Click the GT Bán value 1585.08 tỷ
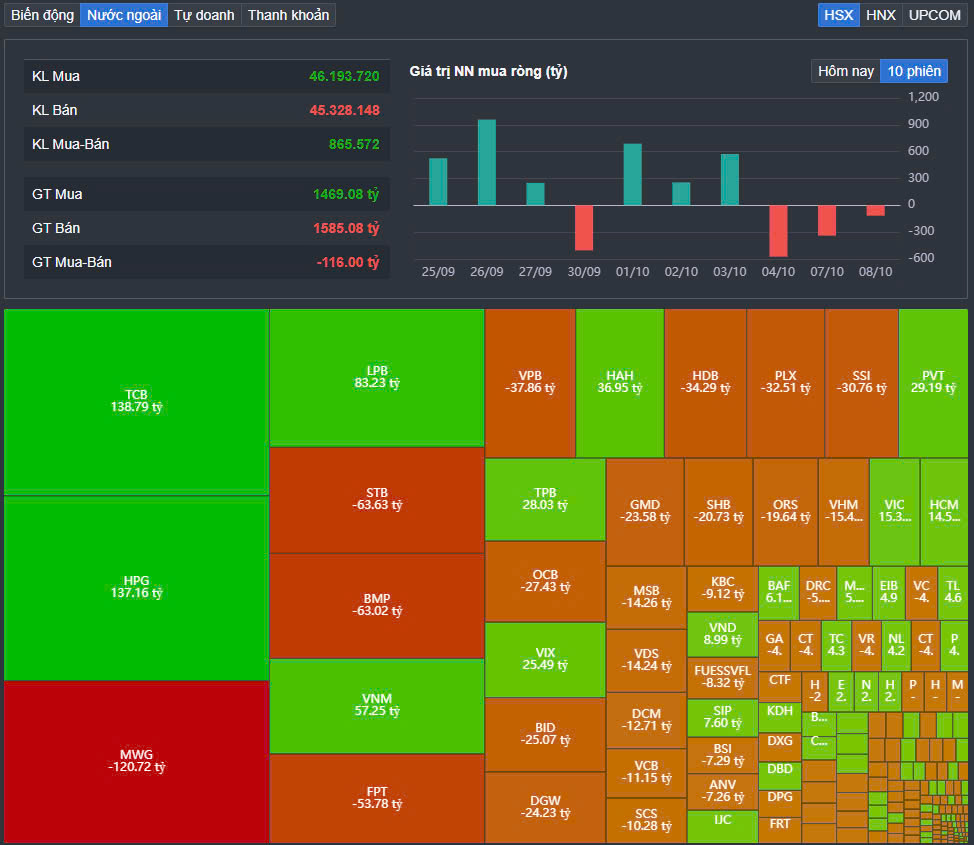The width and height of the screenshot is (974, 845). click(x=346, y=228)
